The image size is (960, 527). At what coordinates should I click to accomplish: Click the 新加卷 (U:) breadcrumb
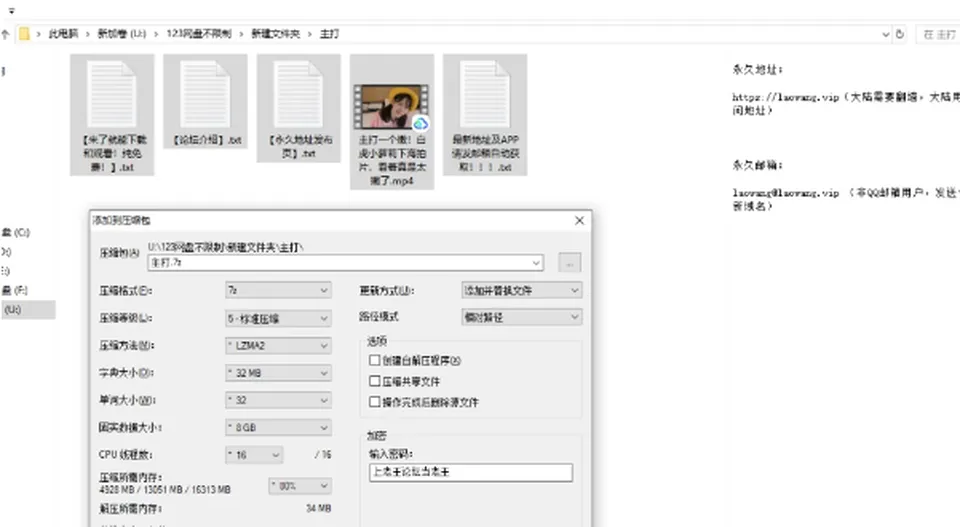tap(122, 34)
